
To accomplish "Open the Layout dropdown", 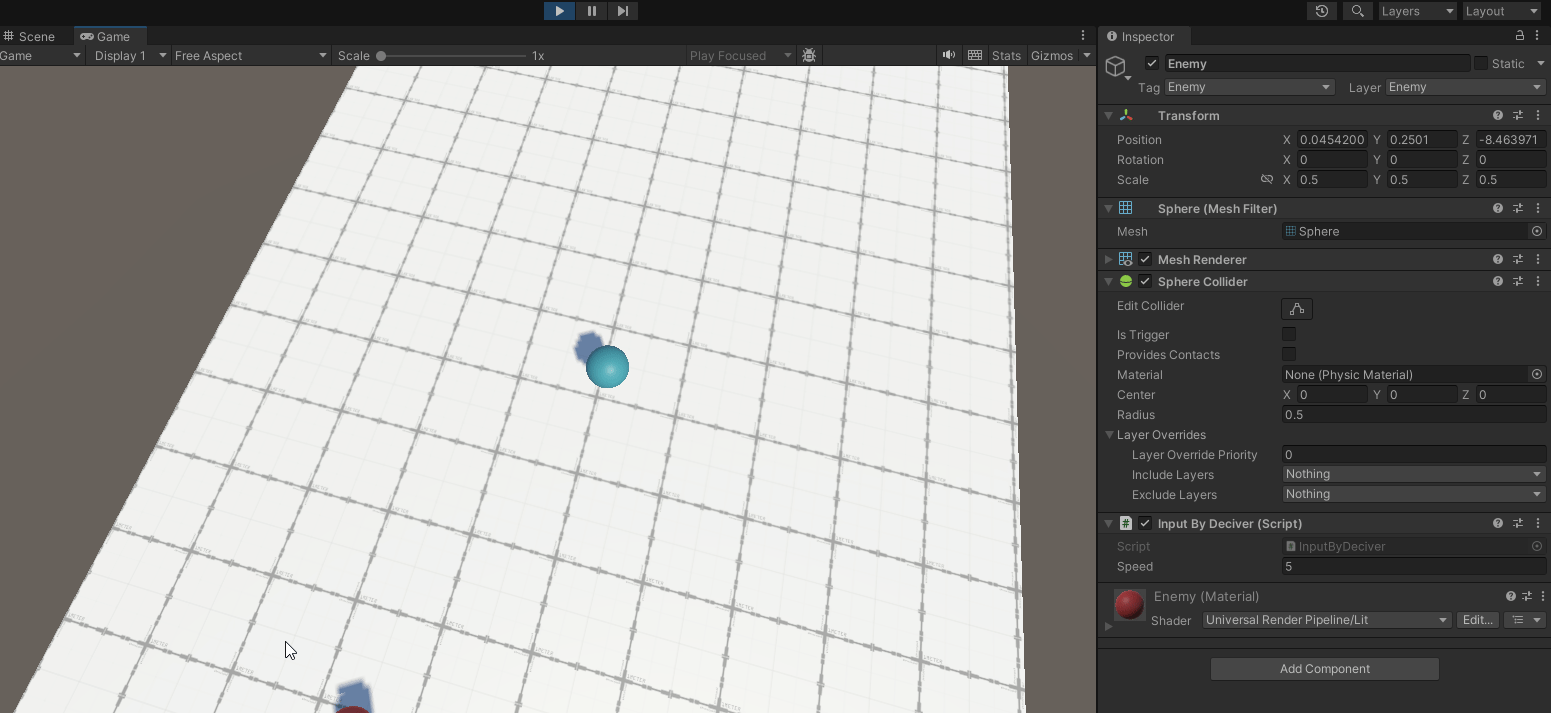I will point(1501,11).
